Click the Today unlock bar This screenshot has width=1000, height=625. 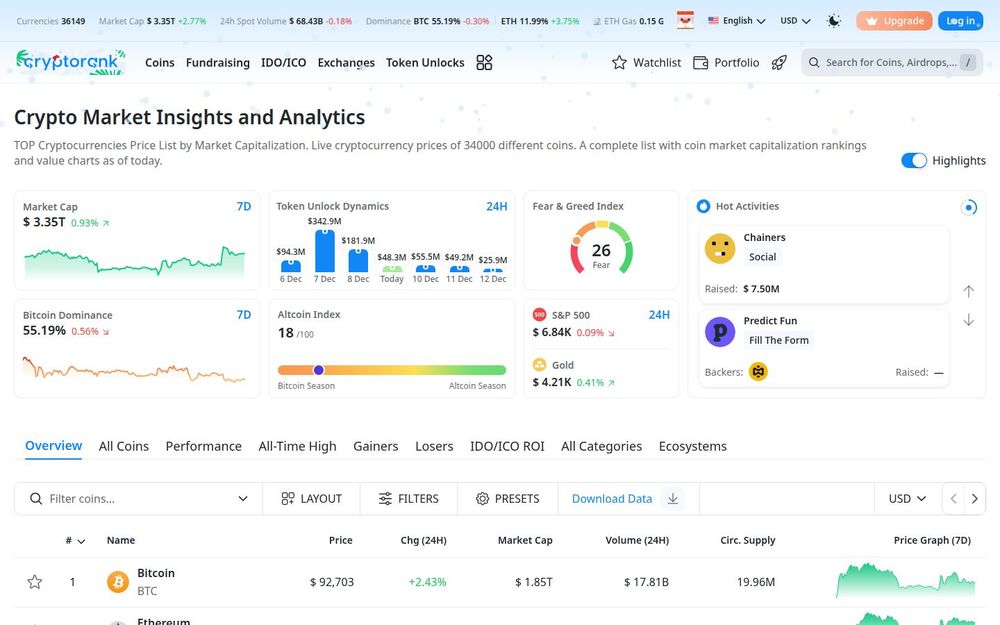click(x=392, y=269)
